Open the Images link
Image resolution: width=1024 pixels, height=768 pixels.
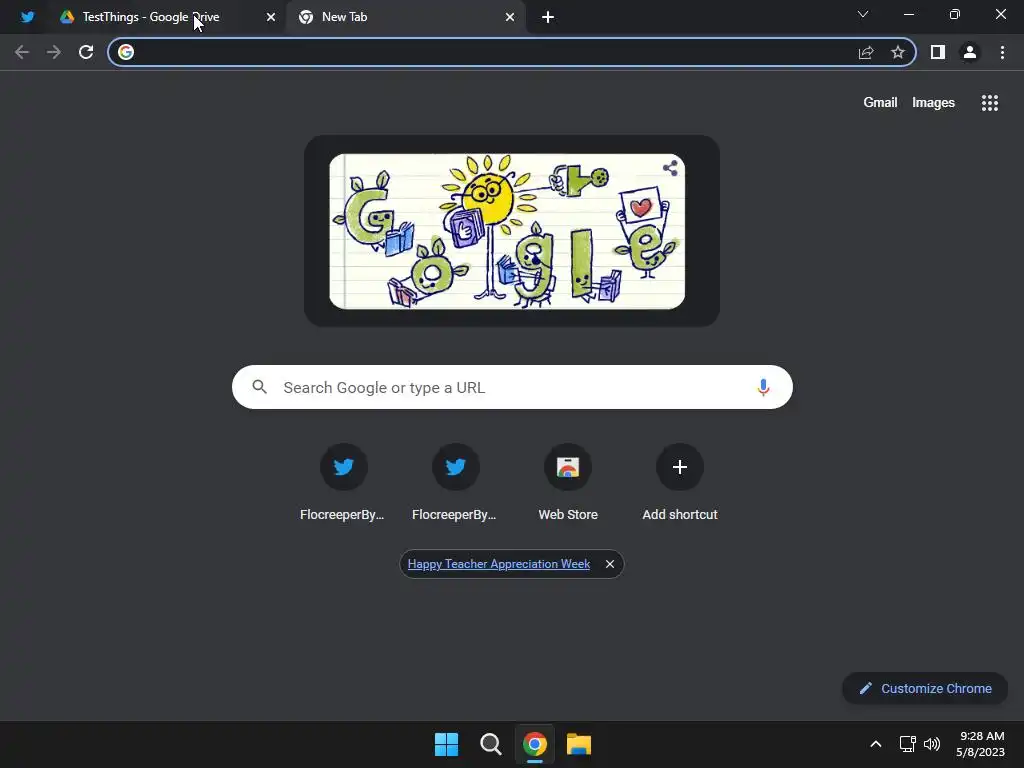(933, 103)
